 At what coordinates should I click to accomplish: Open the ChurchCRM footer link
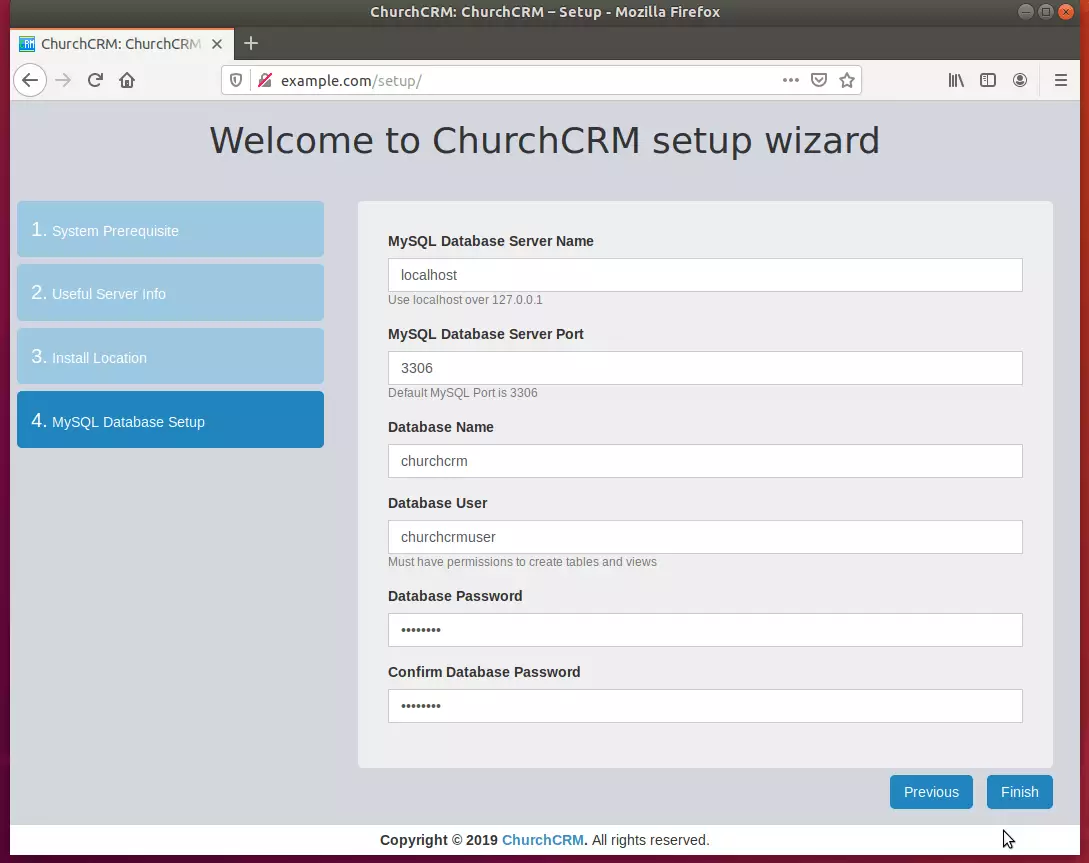coord(542,840)
